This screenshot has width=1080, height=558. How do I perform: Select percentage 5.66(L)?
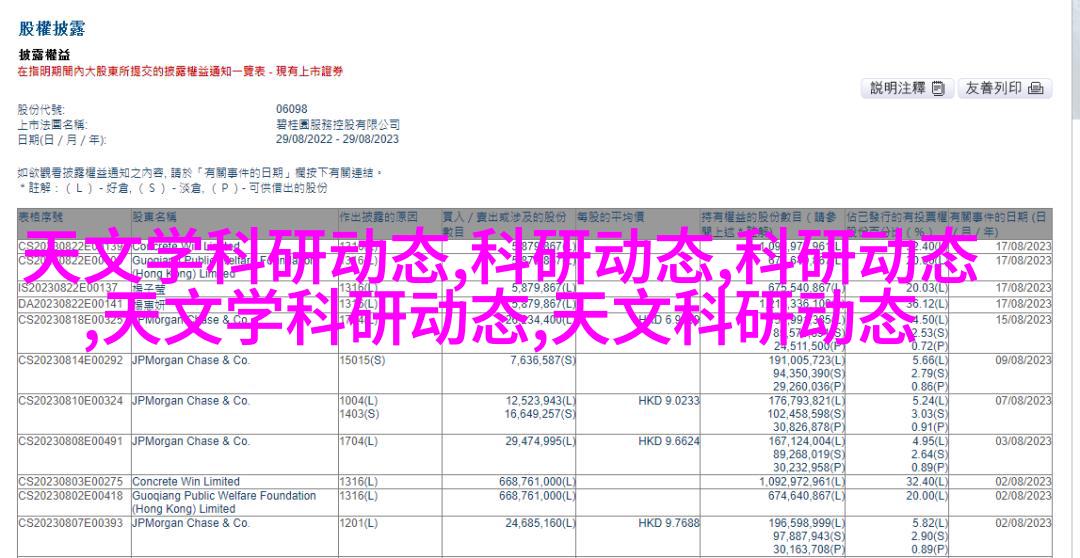931,360
